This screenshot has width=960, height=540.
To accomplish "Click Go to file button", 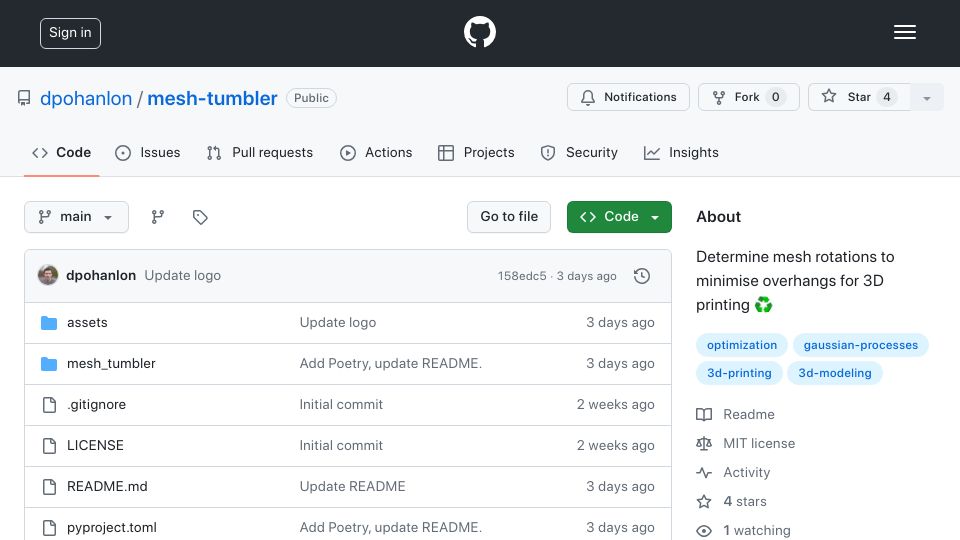I will [509, 217].
